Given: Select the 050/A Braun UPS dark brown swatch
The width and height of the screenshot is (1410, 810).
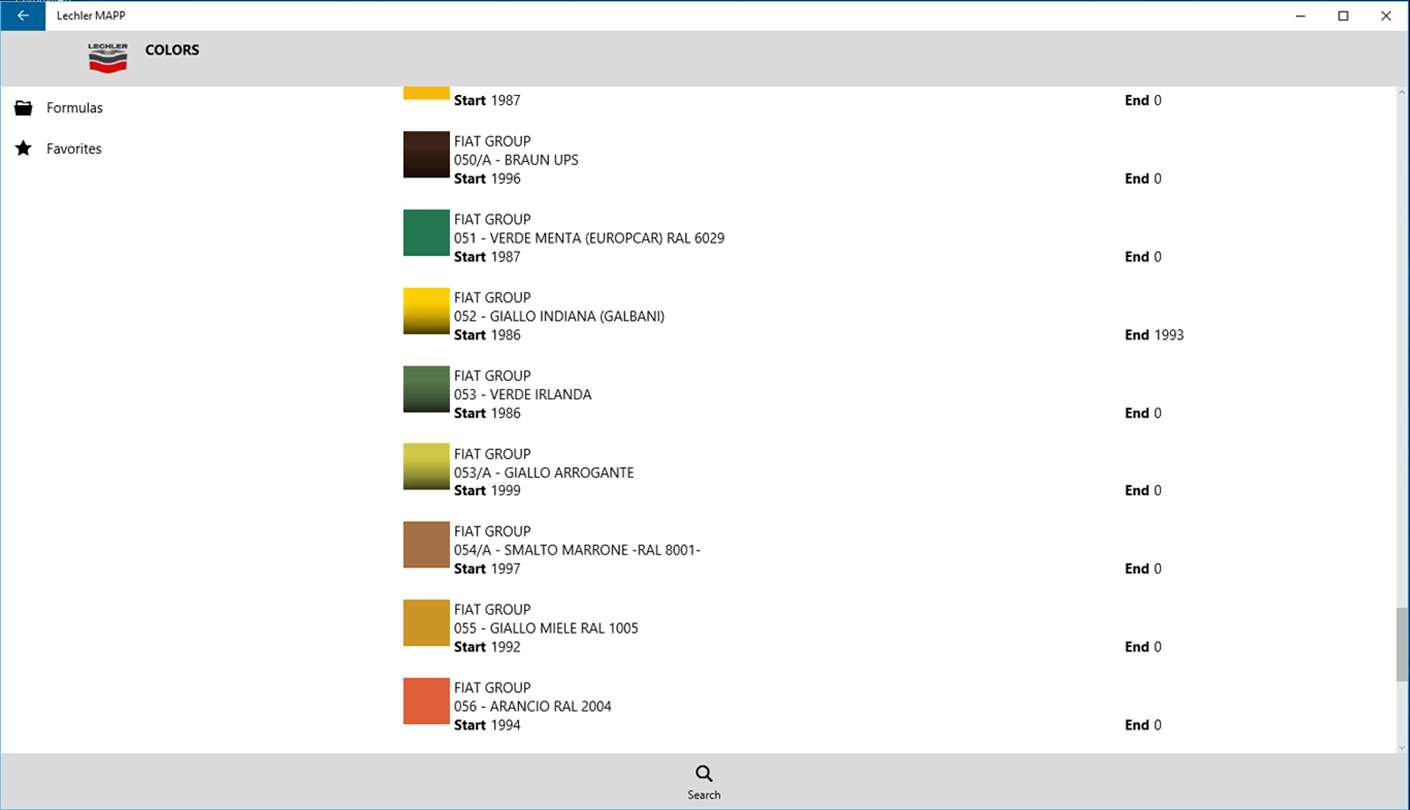Looking at the screenshot, I should [426, 155].
